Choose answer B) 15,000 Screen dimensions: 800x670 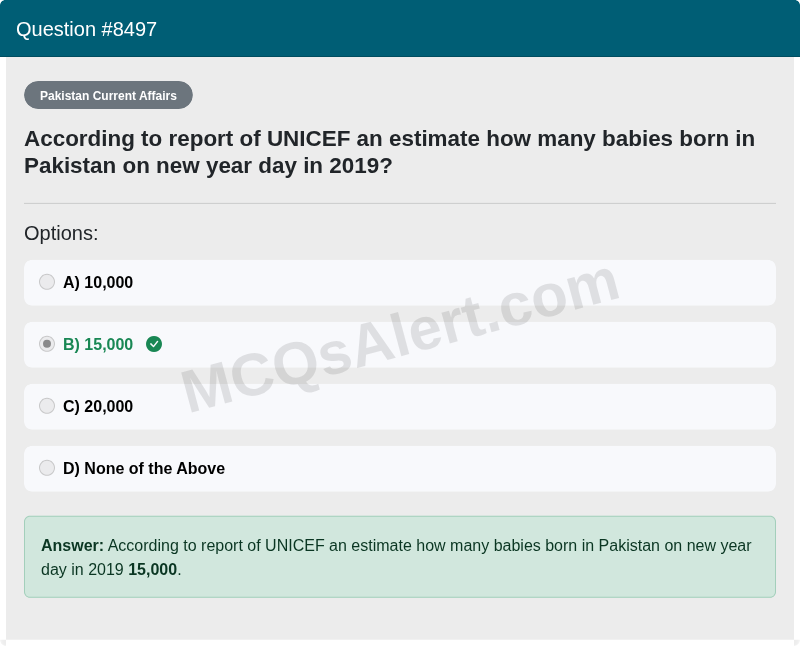pyautogui.click(x=98, y=344)
